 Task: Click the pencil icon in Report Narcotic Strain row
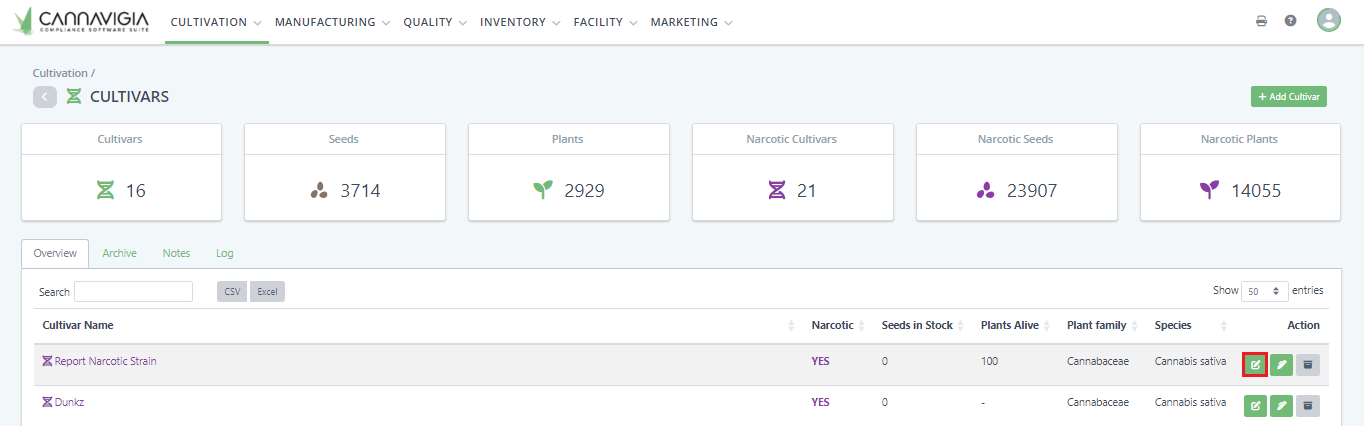[1281, 365]
